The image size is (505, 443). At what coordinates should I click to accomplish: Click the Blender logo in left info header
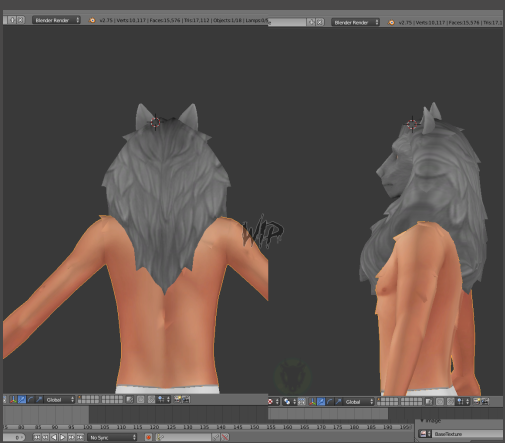click(x=92, y=20)
